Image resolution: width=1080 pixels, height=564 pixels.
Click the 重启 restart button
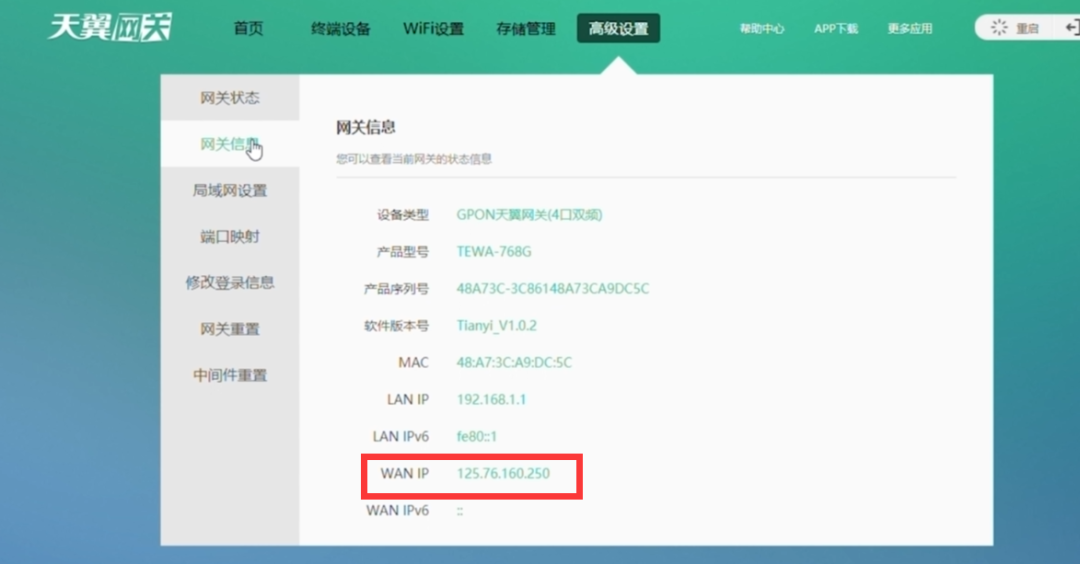pyautogui.click(x=1015, y=28)
